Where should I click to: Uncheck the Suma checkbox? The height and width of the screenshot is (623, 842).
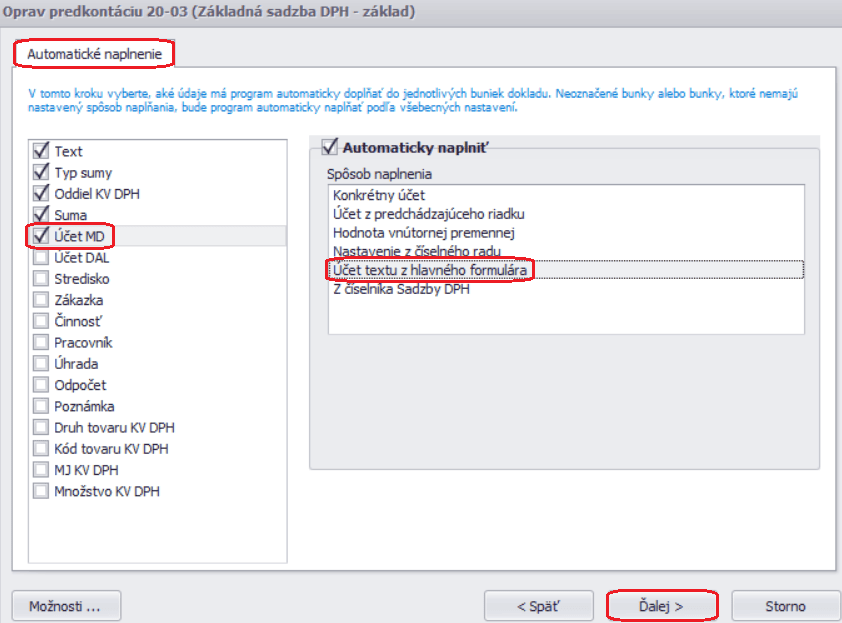click(x=41, y=214)
